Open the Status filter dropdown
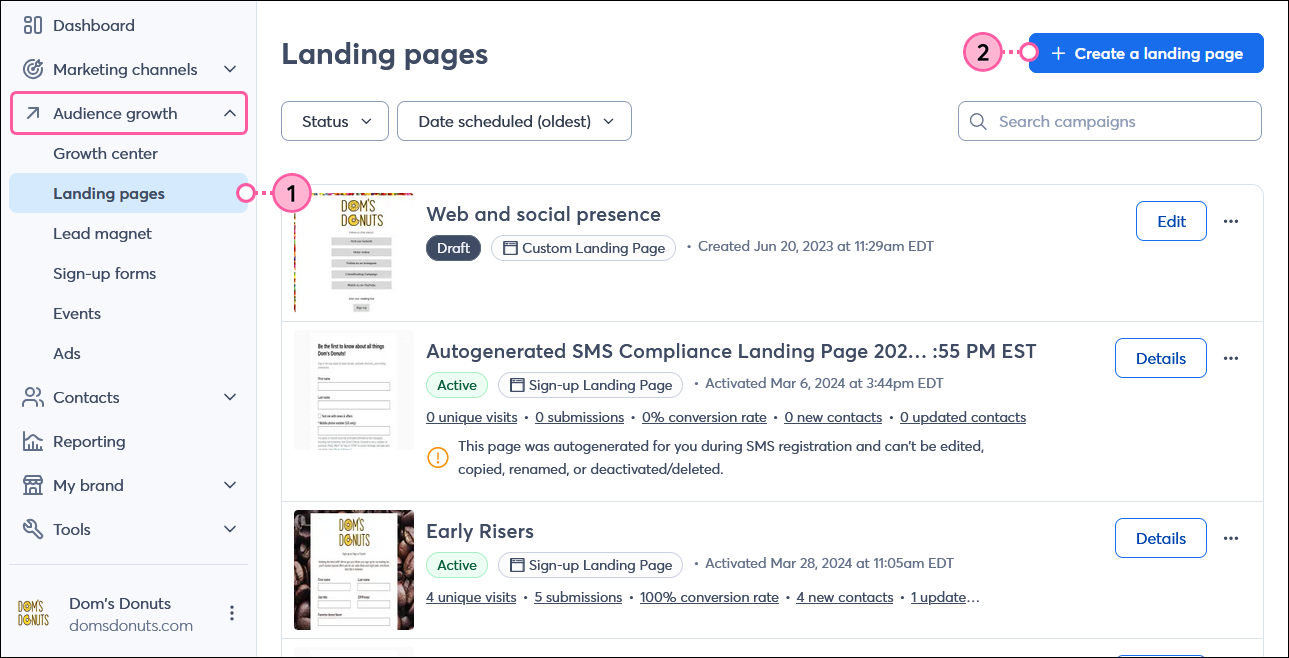Viewport: 1289px width, 658px height. click(x=335, y=121)
